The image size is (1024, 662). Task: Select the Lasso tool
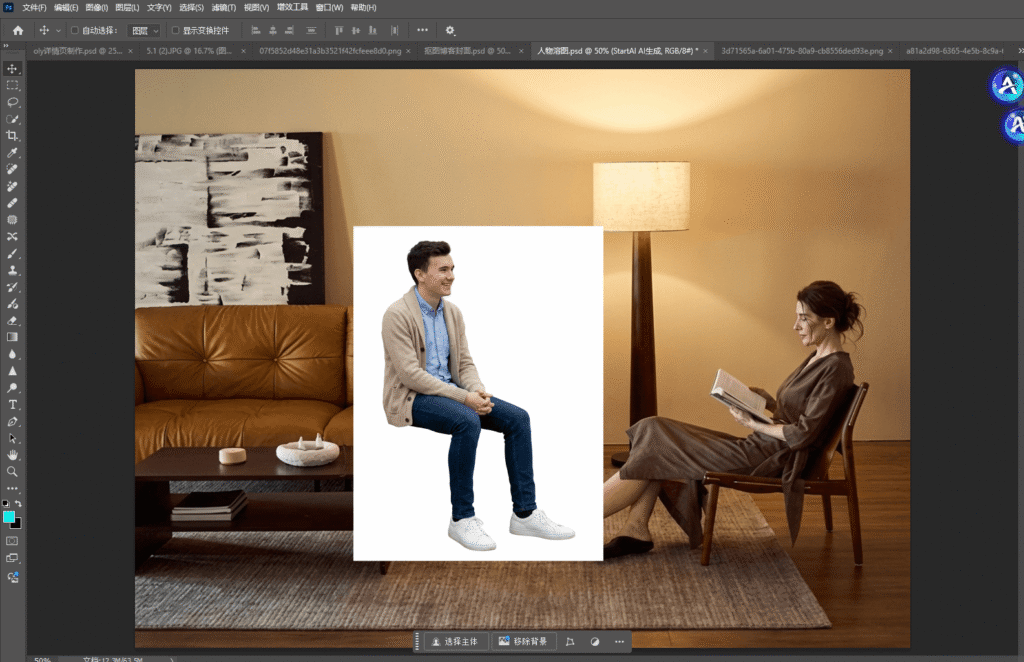(12, 102)
